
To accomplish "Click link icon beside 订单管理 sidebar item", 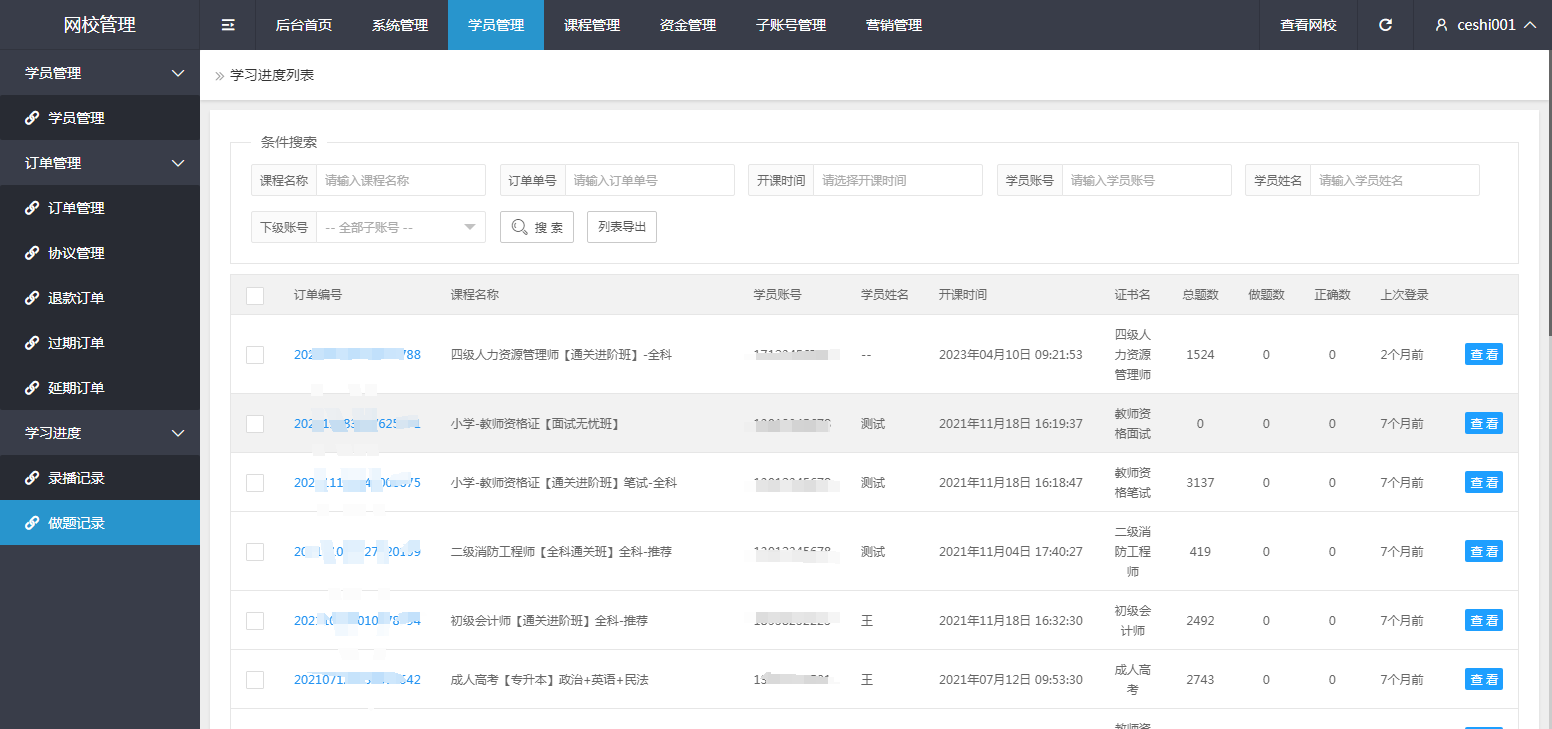I will click(x=32, y=208).
